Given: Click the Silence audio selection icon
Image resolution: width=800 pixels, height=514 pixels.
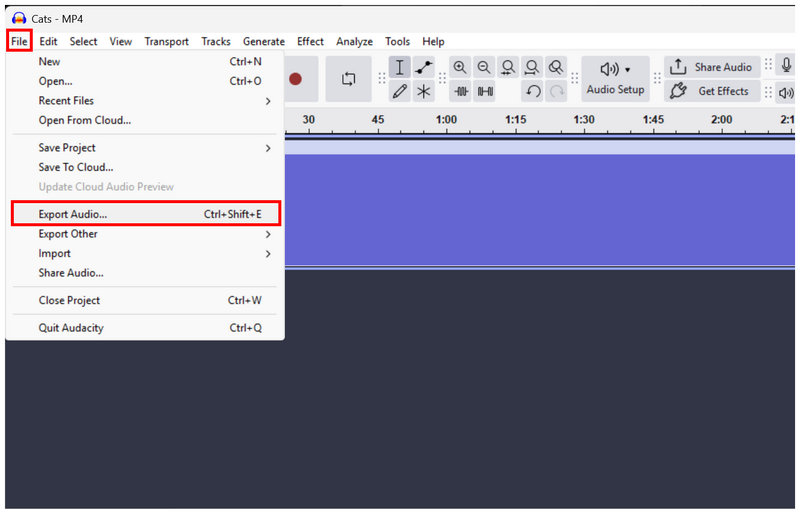Looking at the screenshot, I should point(484,91).
